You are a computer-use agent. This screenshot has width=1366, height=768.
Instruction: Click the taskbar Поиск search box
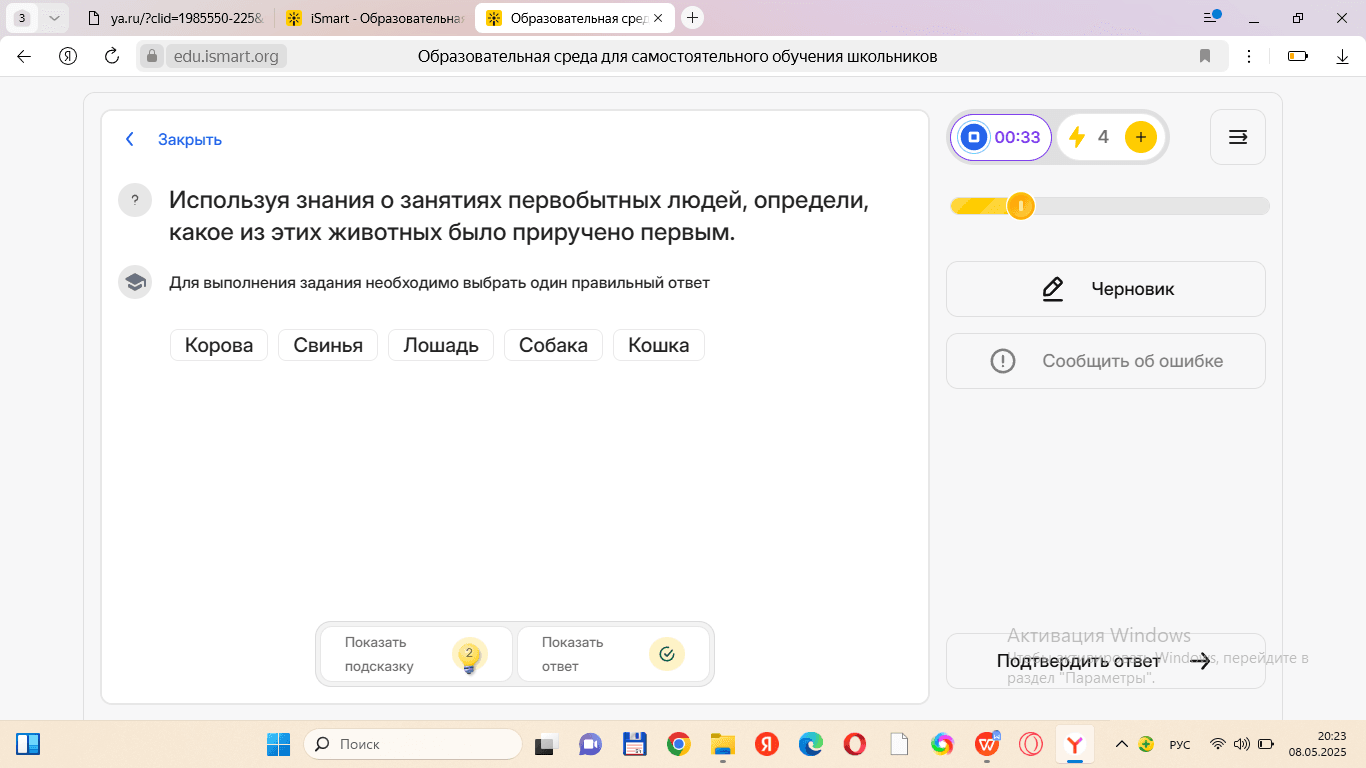tap(413, 744)
